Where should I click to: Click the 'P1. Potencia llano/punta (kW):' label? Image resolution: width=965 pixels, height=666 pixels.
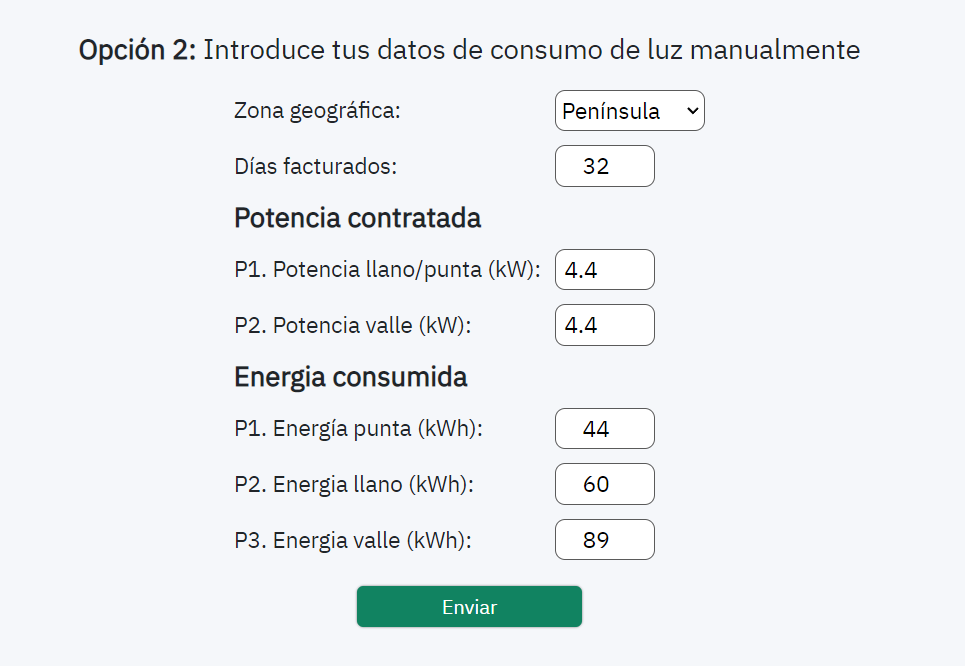[387, 270]
